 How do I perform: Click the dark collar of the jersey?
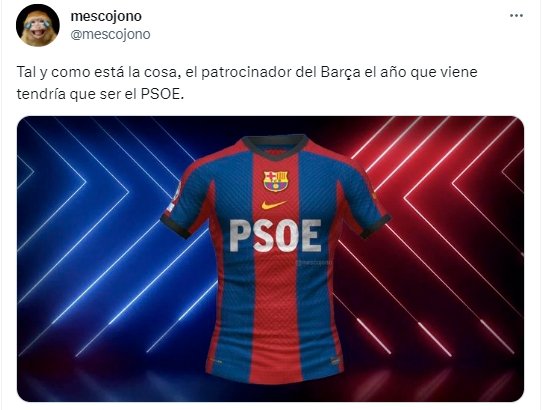click(275, 145)
